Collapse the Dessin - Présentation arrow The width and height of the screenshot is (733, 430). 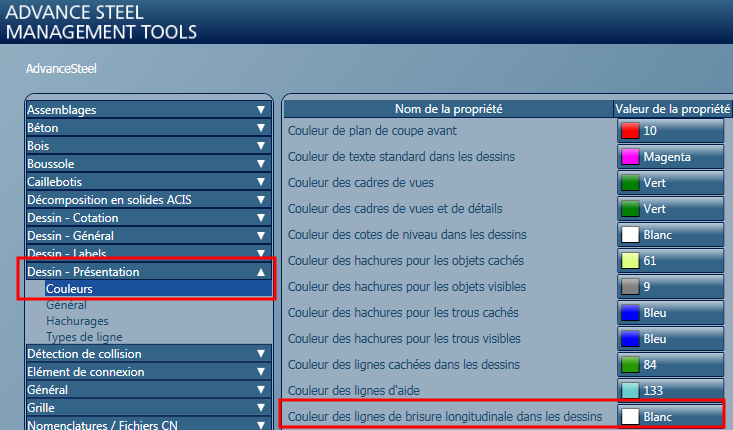(261, 272)
